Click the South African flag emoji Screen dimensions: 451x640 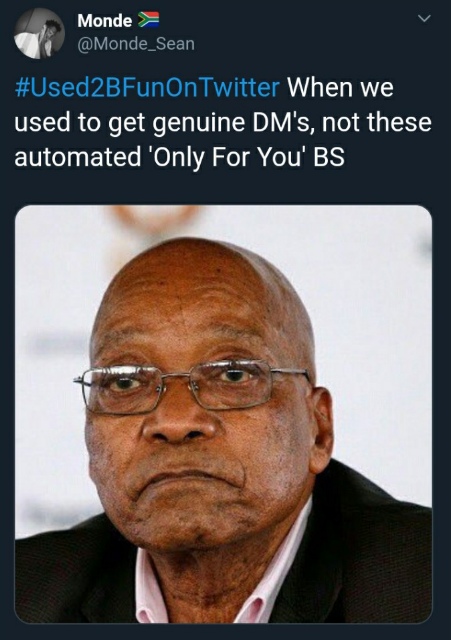point(148,20)
